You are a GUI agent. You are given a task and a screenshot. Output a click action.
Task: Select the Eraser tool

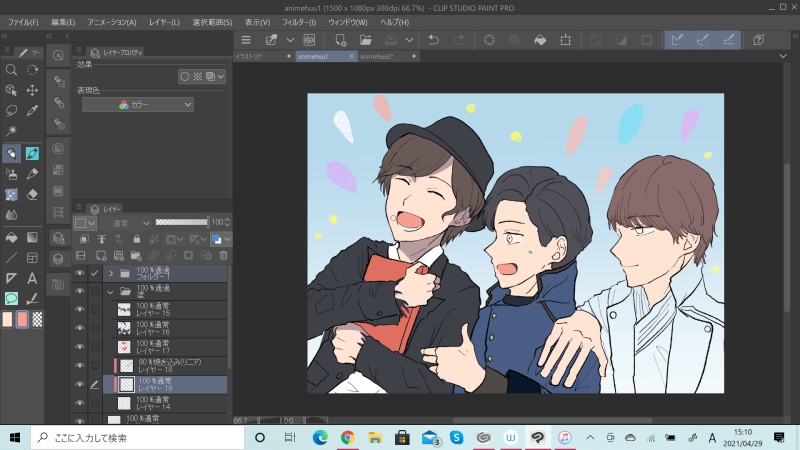pos(32,194)
